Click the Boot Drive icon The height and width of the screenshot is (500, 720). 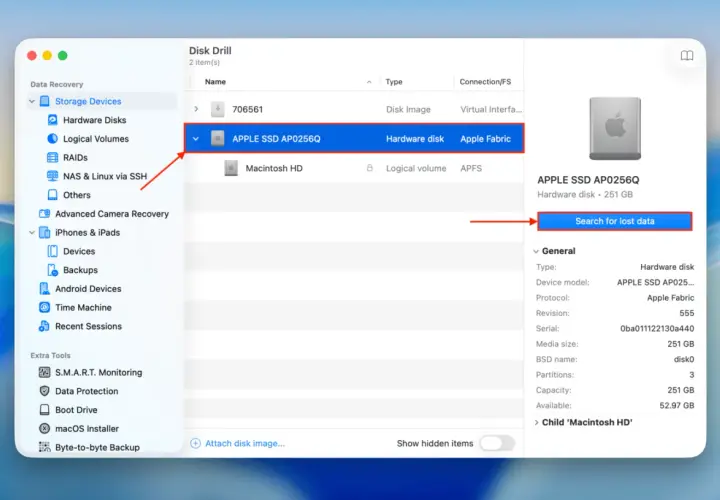point(45,410)
